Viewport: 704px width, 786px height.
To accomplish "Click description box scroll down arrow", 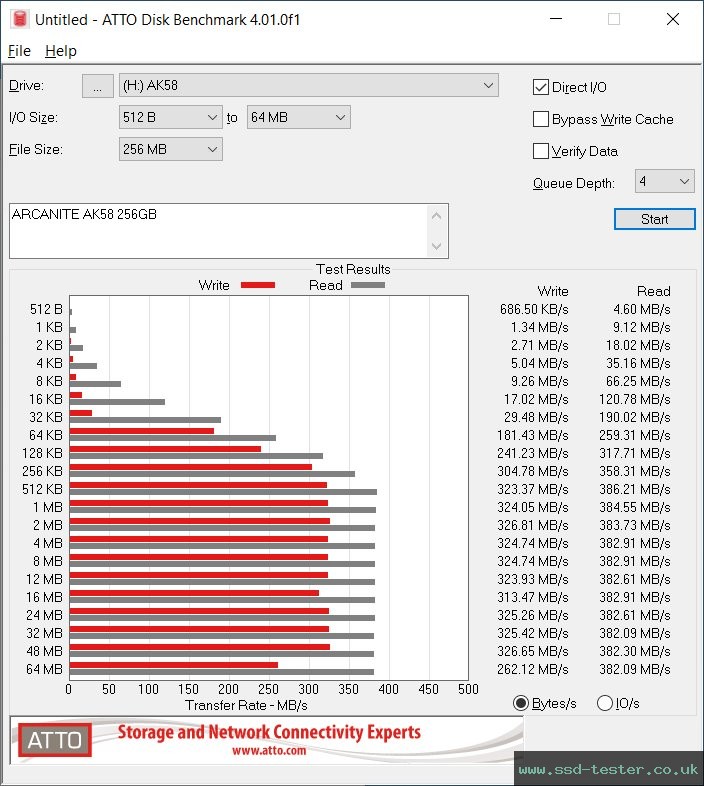I will point(436,246).
